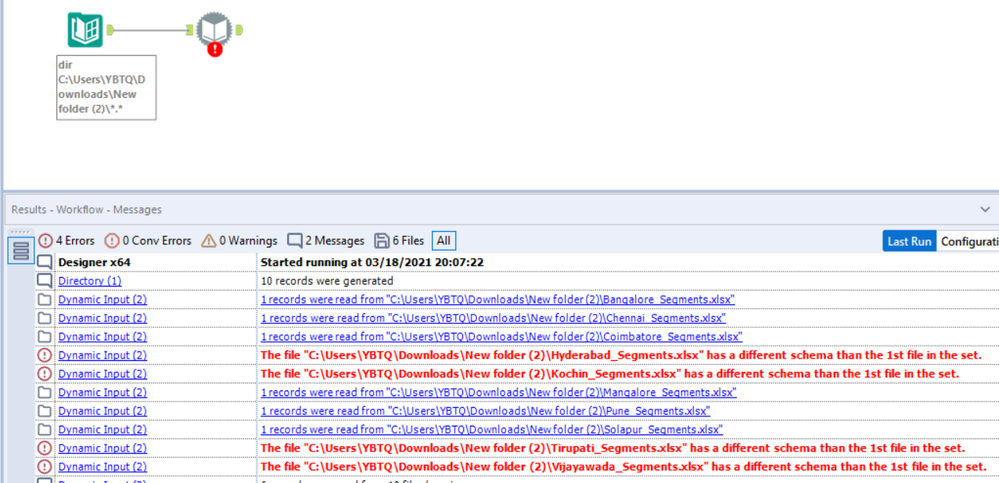Click the message icon on Directory (1) row
This screenshot has height=483, width=999.
coord(45,280)
